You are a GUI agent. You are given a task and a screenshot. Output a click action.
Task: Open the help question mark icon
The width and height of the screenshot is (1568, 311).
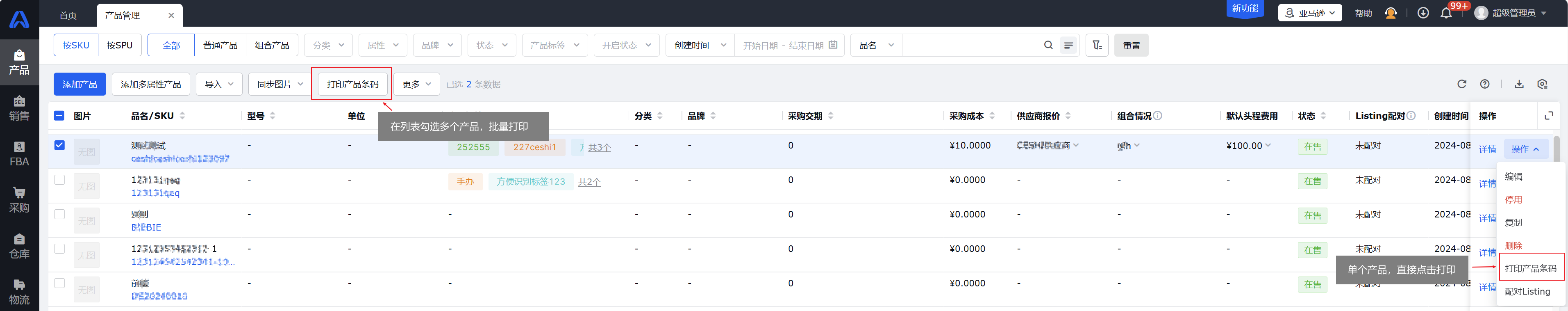point(1485,84)
